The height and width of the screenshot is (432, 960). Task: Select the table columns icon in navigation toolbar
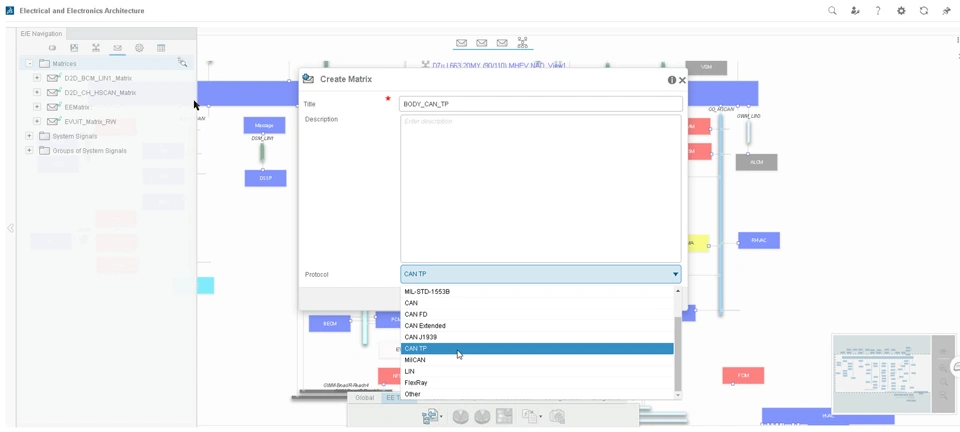[161, 48]
